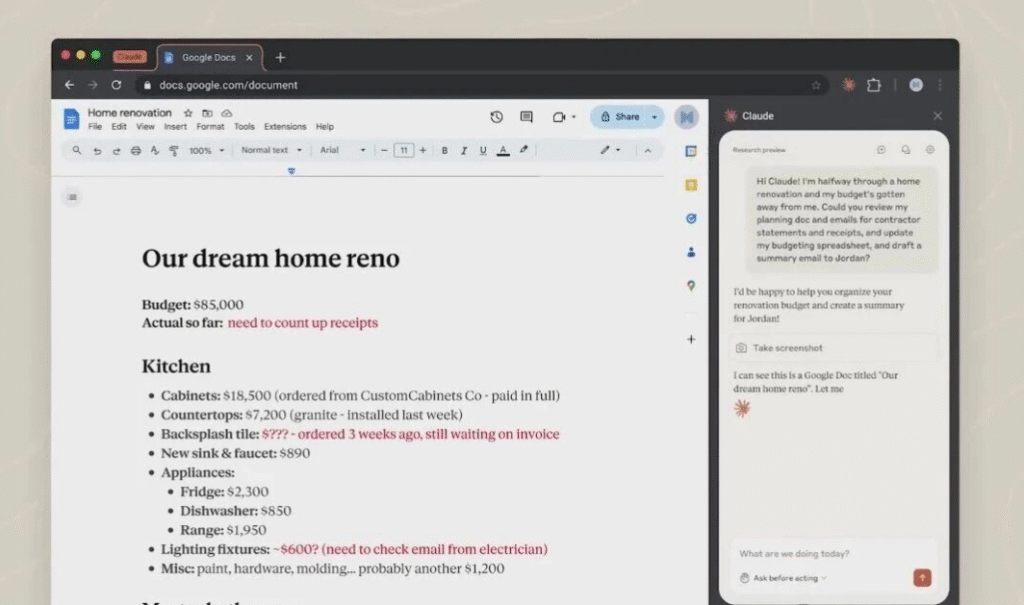Screen dimensions: 1024x605
Task: Open the Arial font dropdown
Action: 342,151
